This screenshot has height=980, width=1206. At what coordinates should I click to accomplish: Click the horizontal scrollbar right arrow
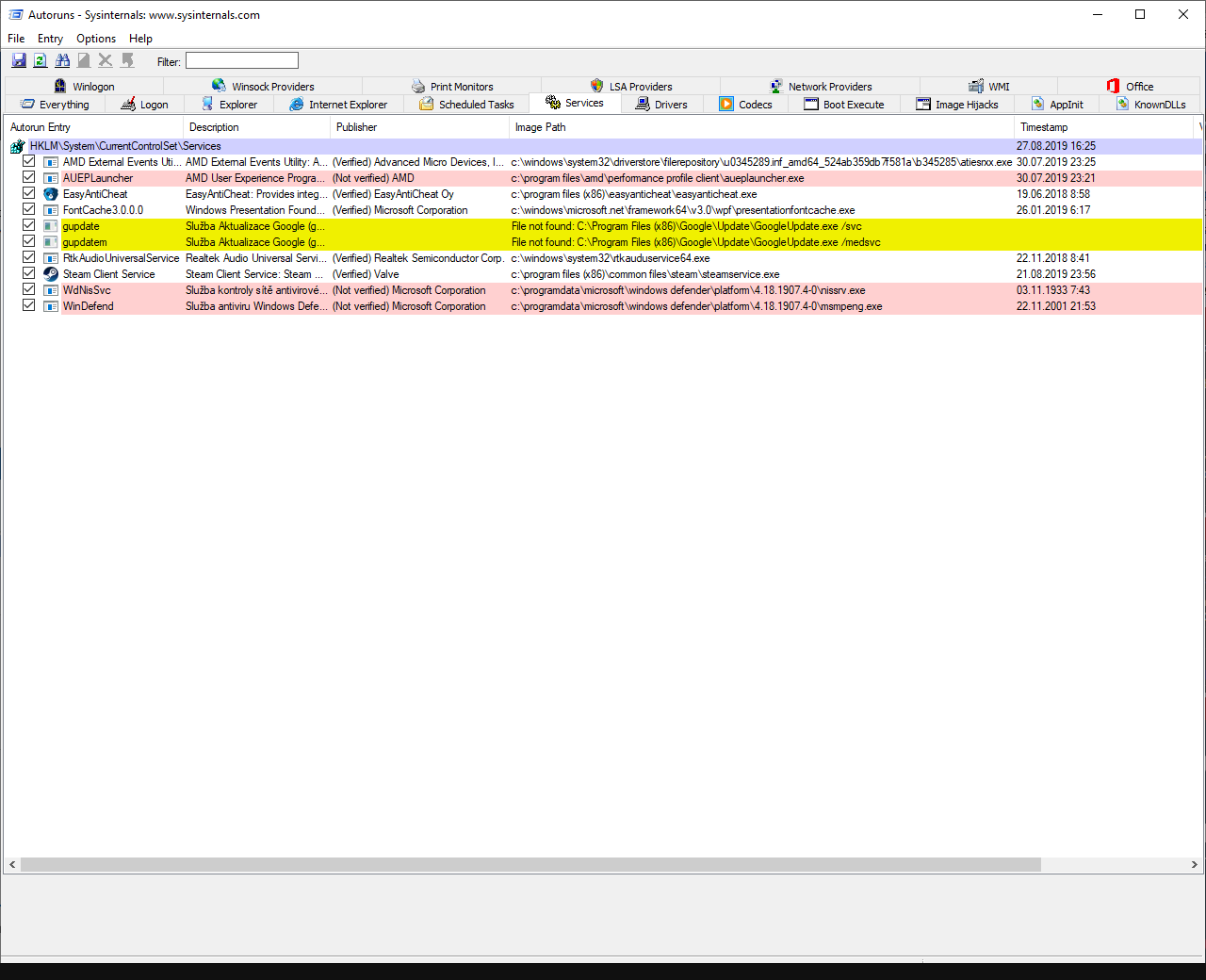(1194, 865)
